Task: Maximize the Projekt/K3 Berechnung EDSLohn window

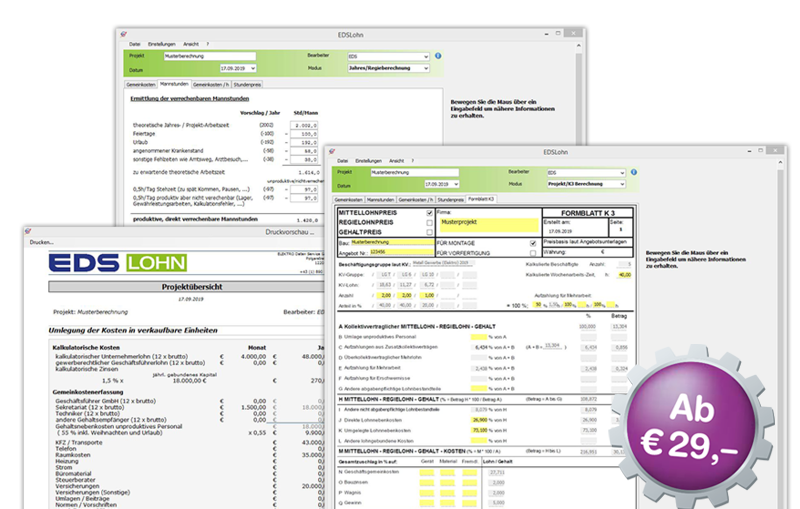Action: click(761, 150)
